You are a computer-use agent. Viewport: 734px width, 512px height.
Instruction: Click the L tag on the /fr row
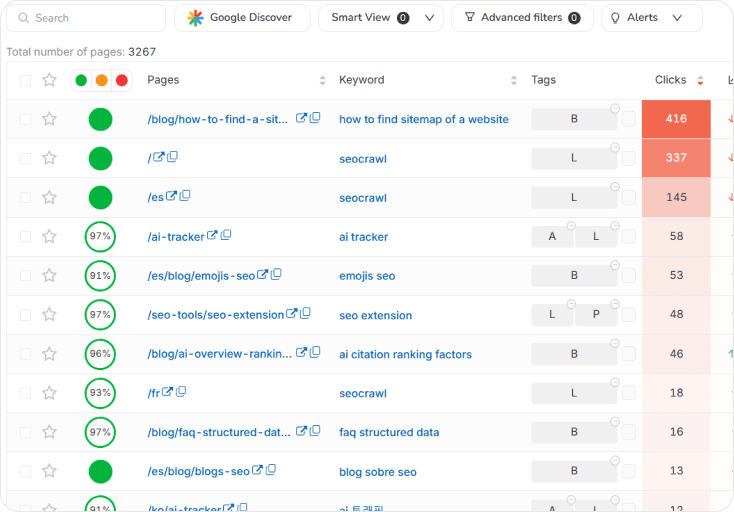(574, 393)
